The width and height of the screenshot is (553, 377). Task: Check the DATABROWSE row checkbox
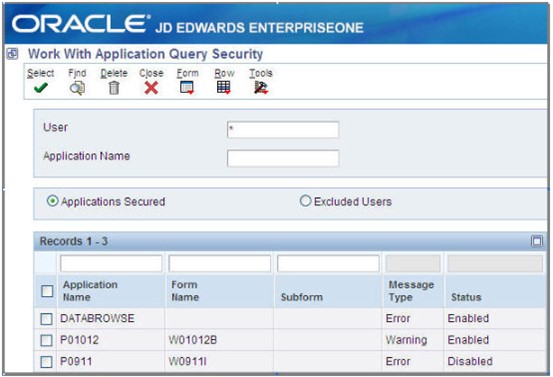(46, 319)
